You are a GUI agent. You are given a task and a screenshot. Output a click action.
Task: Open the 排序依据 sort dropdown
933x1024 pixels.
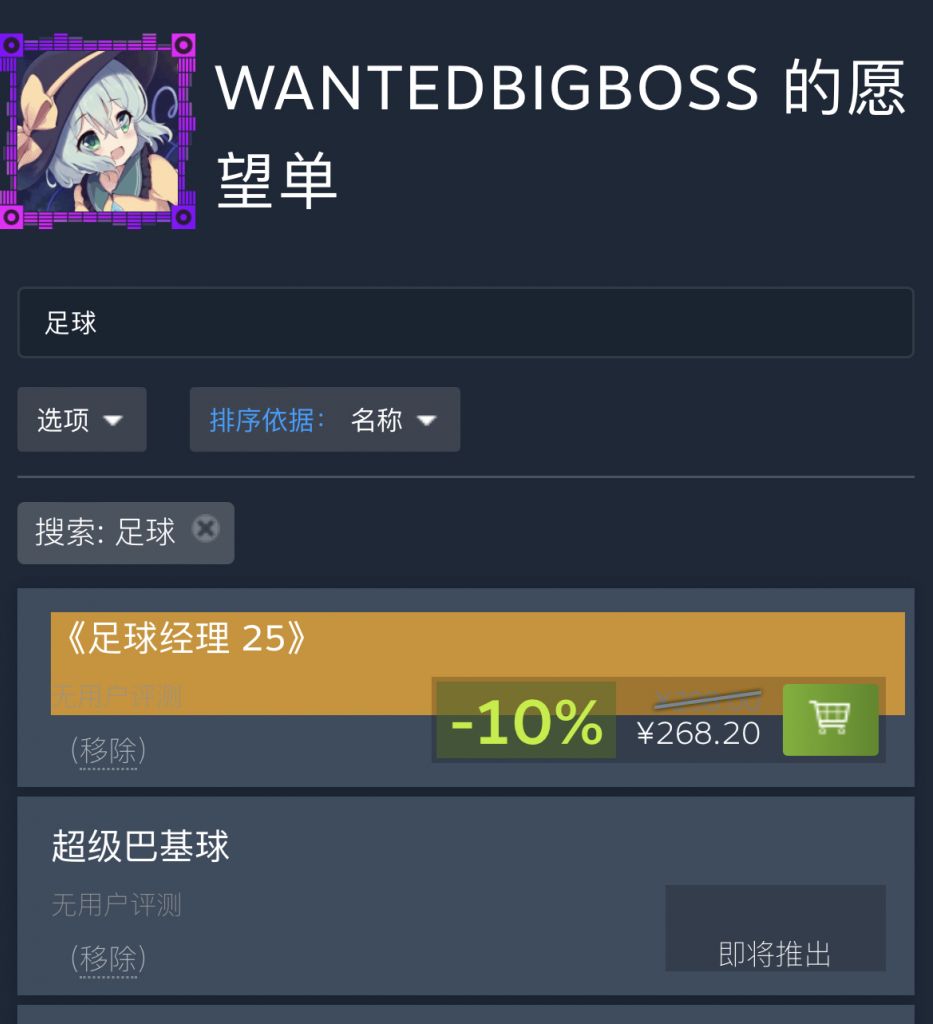324,419
